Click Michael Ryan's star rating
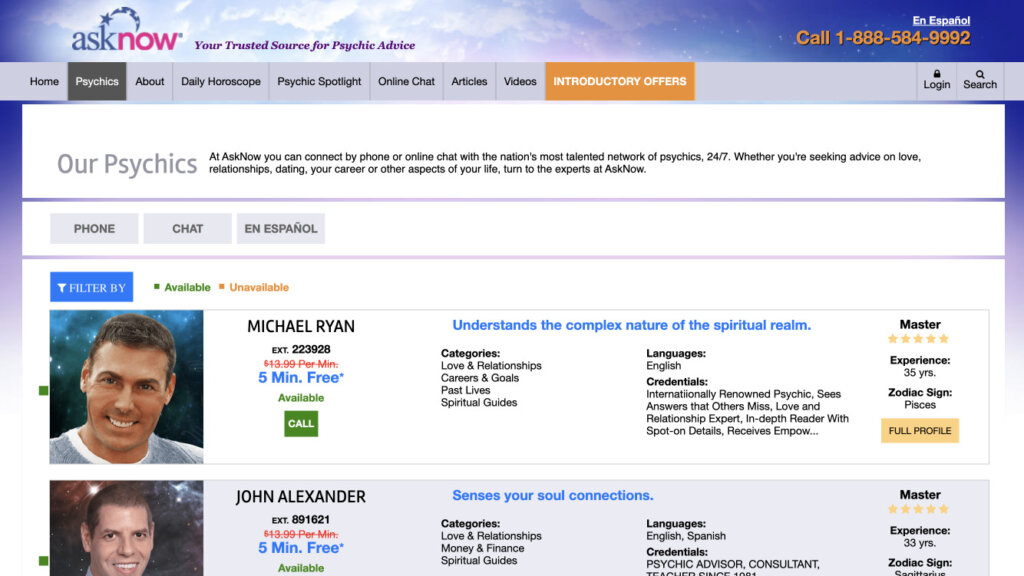 coord(919,339)
